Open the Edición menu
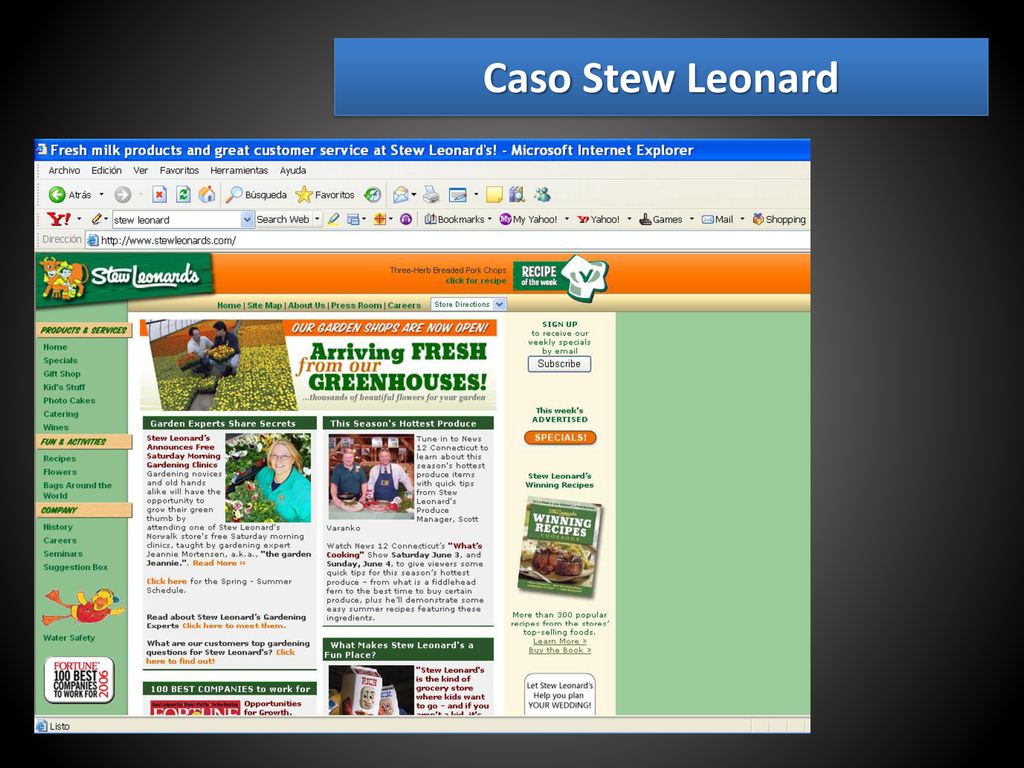 pos(106,170)
